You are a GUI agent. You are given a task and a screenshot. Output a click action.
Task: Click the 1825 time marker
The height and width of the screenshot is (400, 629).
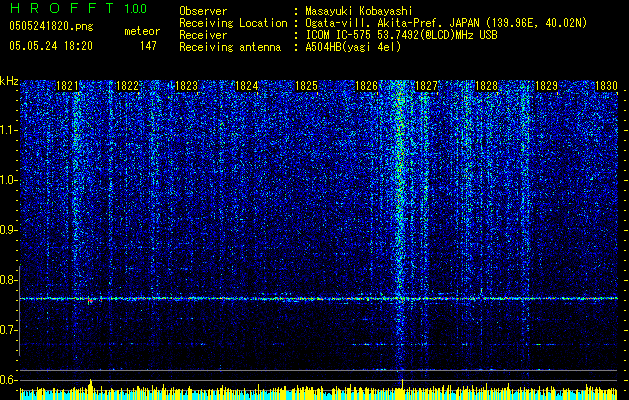(306, 86)
